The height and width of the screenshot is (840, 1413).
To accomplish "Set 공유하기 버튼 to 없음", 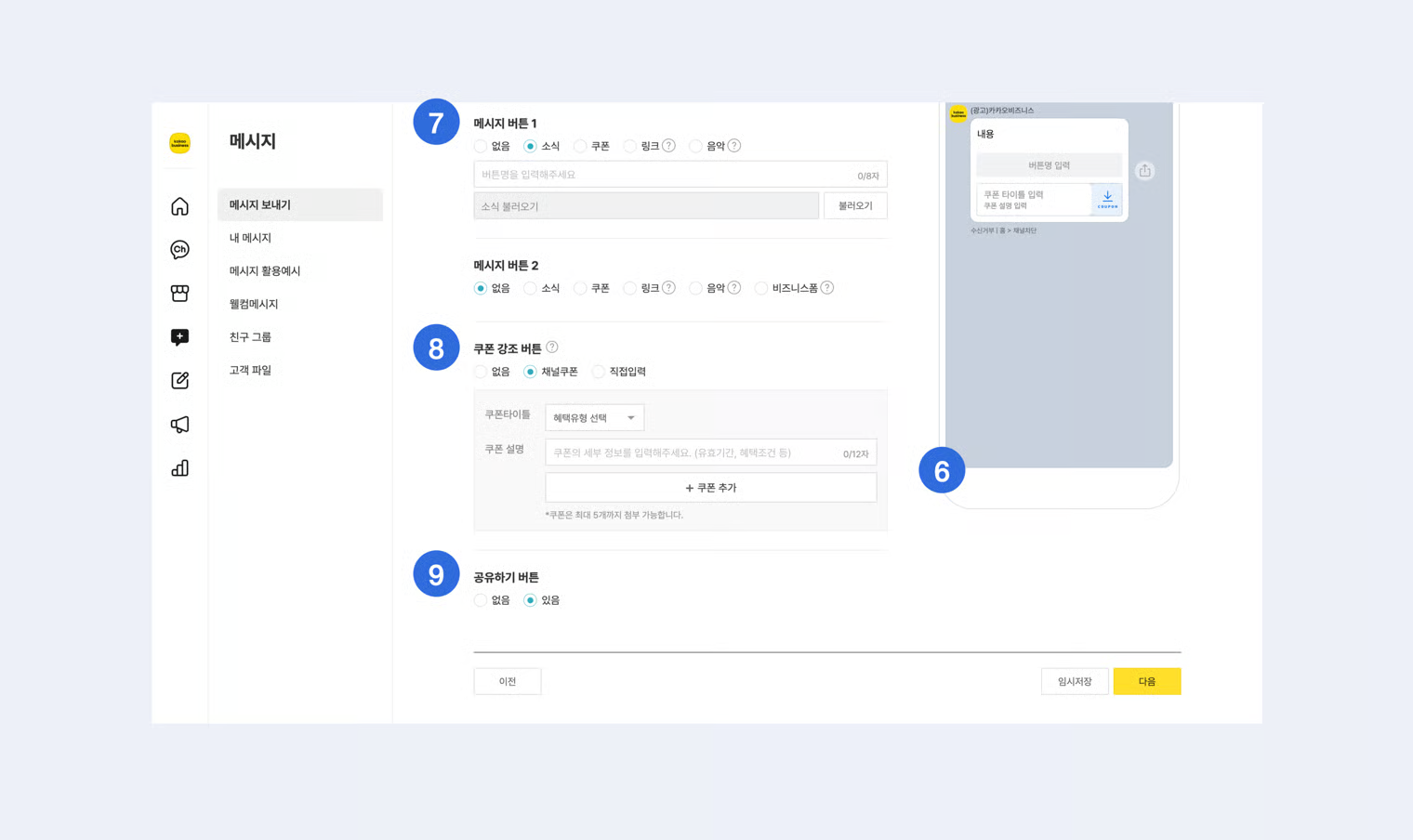I will pyautogui.click(x=481, y=601).
